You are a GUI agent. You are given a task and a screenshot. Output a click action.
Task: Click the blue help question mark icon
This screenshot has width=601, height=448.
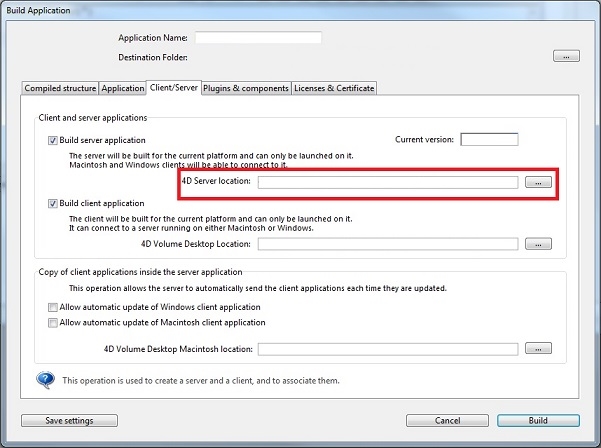pyautogui.click(x=45, y=380)
